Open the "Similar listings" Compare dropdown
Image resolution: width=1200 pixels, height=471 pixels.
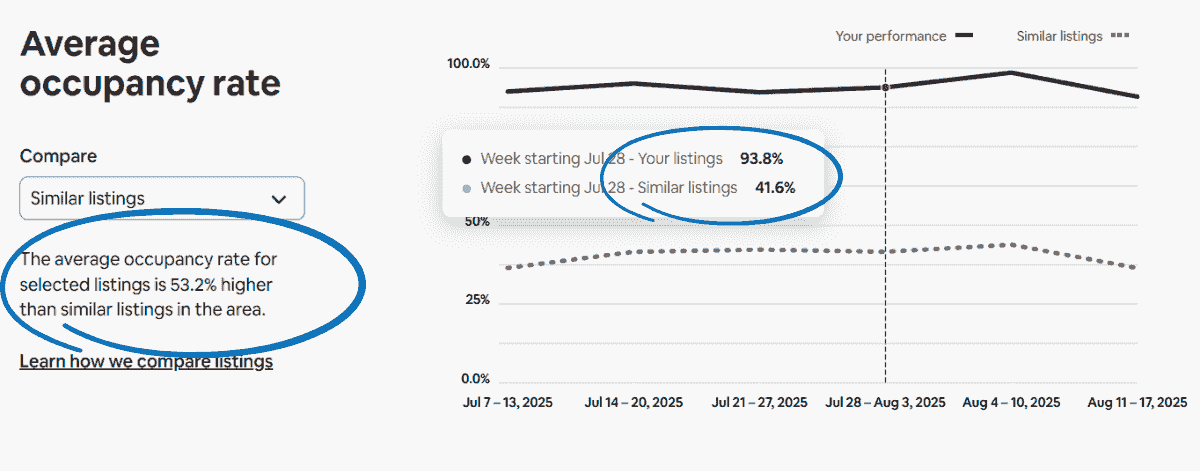click(161, 198)
